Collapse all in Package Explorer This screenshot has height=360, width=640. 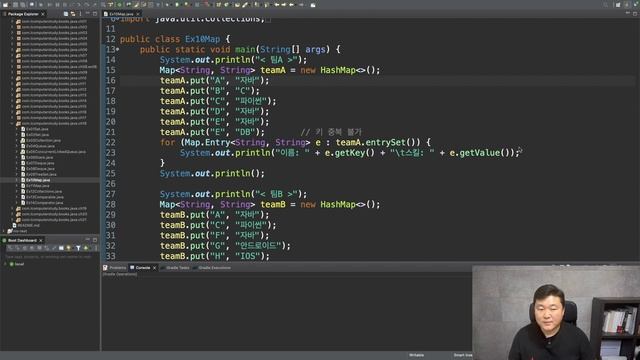[65, 14]
